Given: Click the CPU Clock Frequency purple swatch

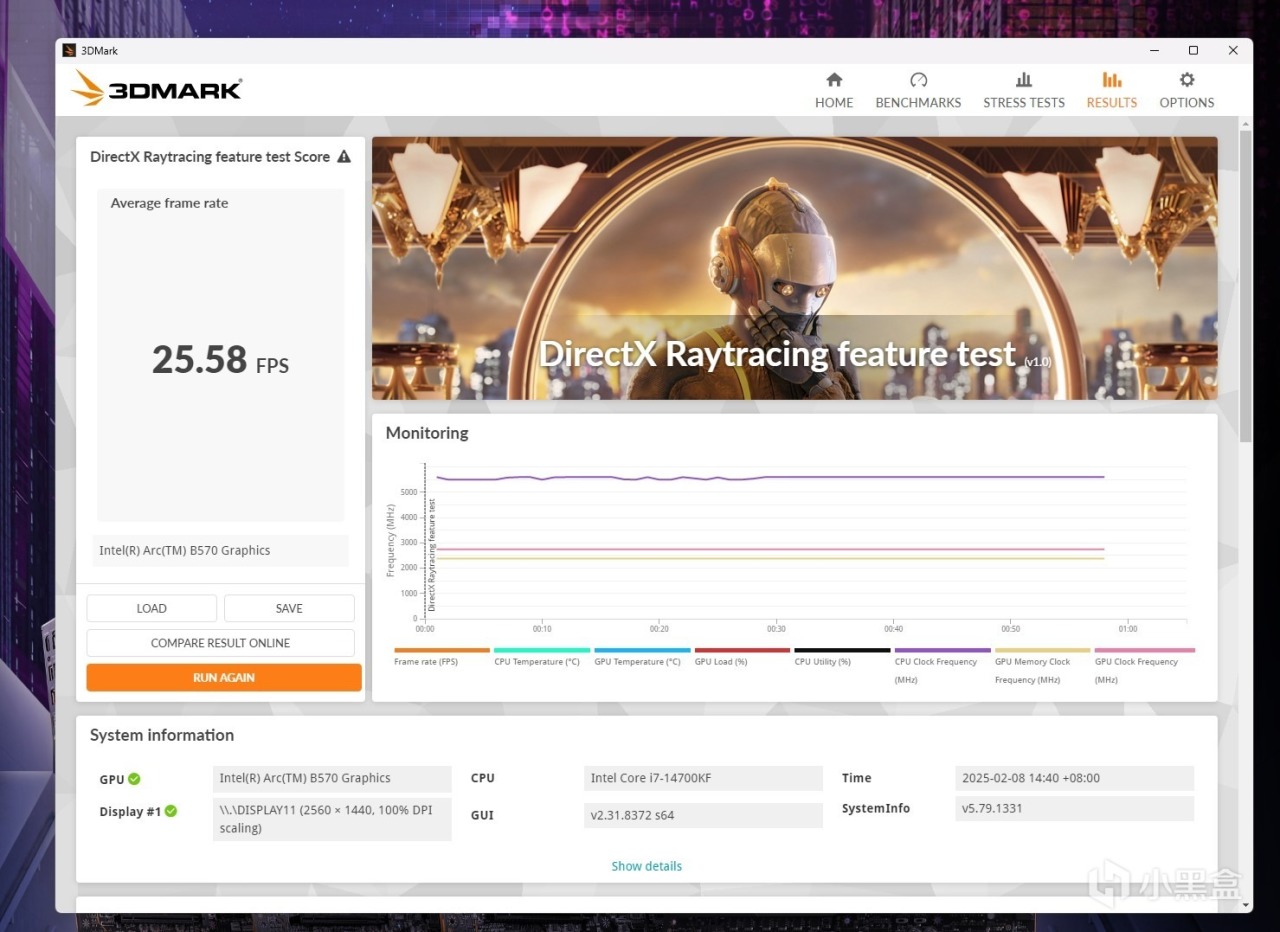Looking at the screenshot, I should [x=942, y=650].
